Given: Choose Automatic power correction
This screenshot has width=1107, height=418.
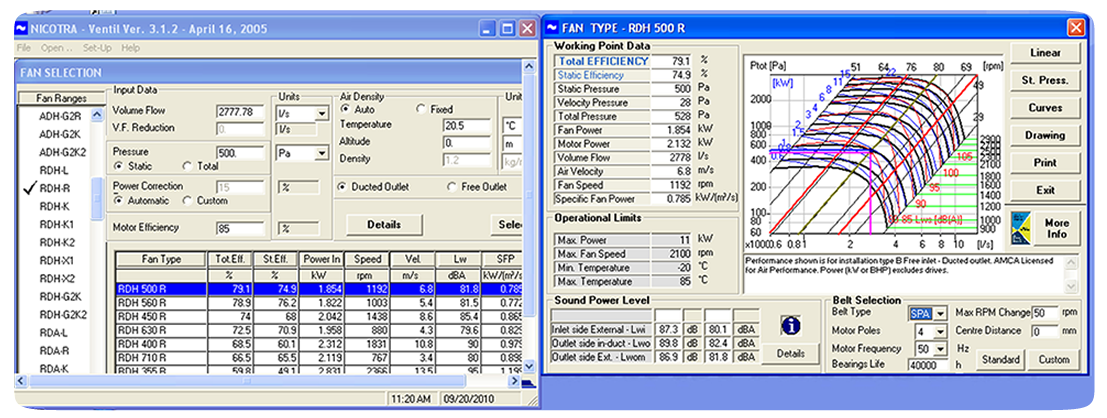Looking at the screenshot, I should [119, 201].
